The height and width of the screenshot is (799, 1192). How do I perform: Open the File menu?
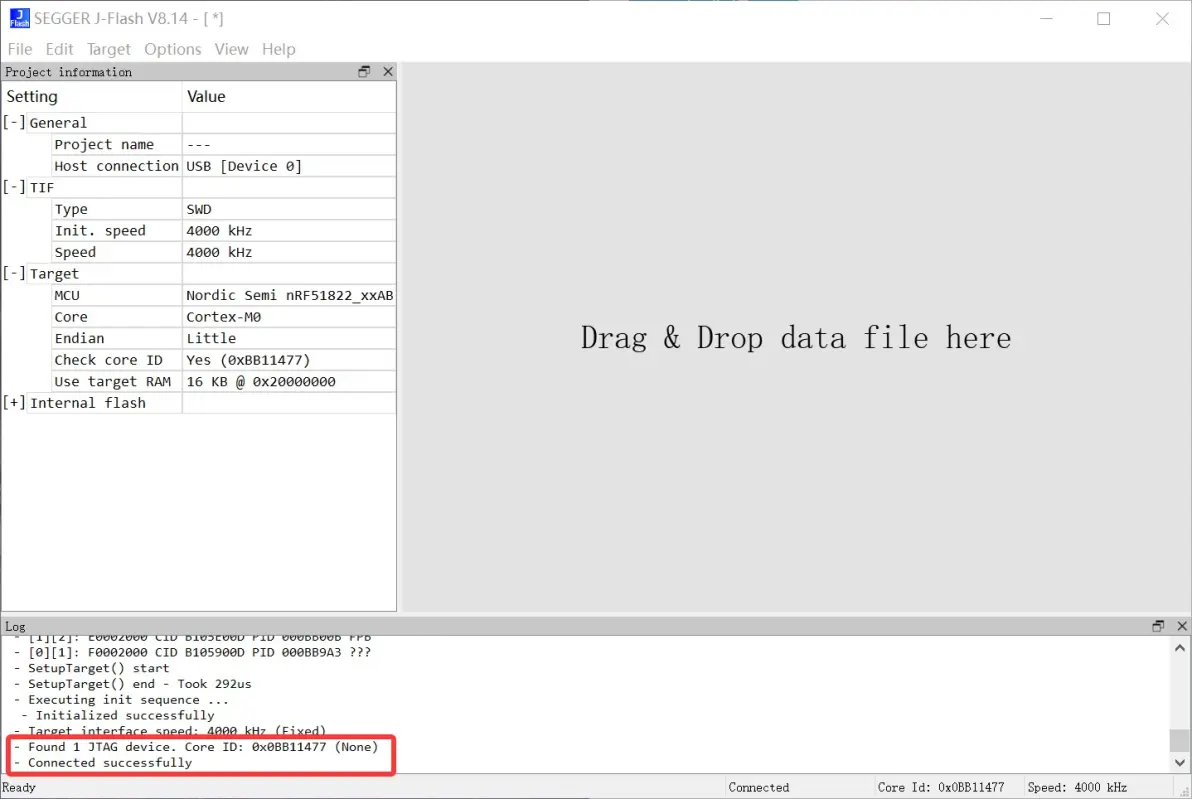click(x=20, y=49)
